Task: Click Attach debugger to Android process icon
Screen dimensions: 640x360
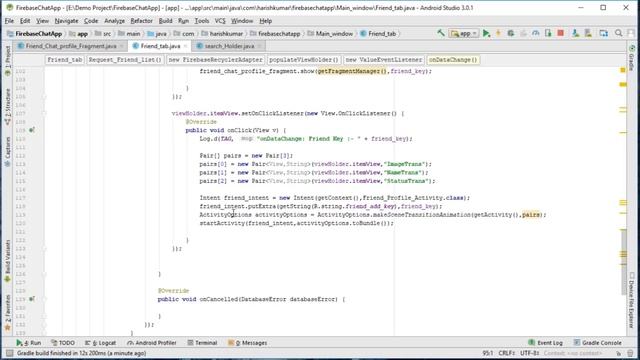Action: [548, 33]
